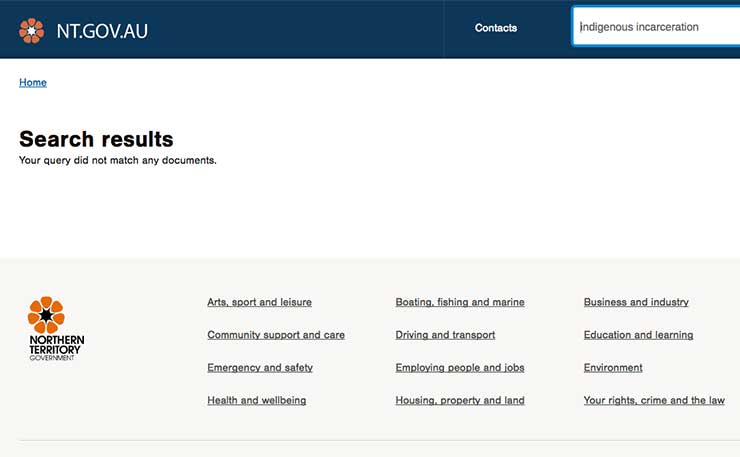This screenshot has width=740, height=457.
Task: Visit Community support and care
Action: point(276,335)
